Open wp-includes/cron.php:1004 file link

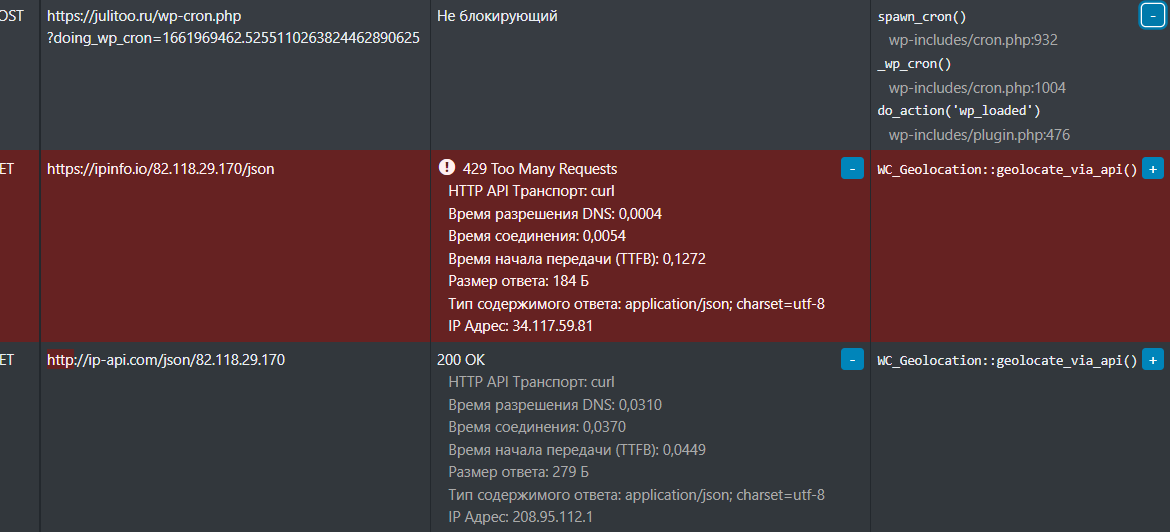[977, 88]
